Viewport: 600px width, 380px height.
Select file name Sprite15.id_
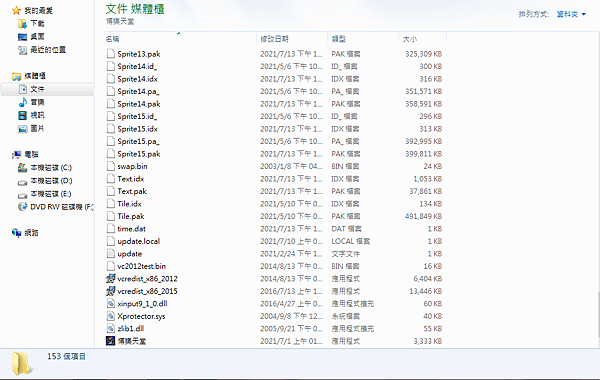point(137,116)
